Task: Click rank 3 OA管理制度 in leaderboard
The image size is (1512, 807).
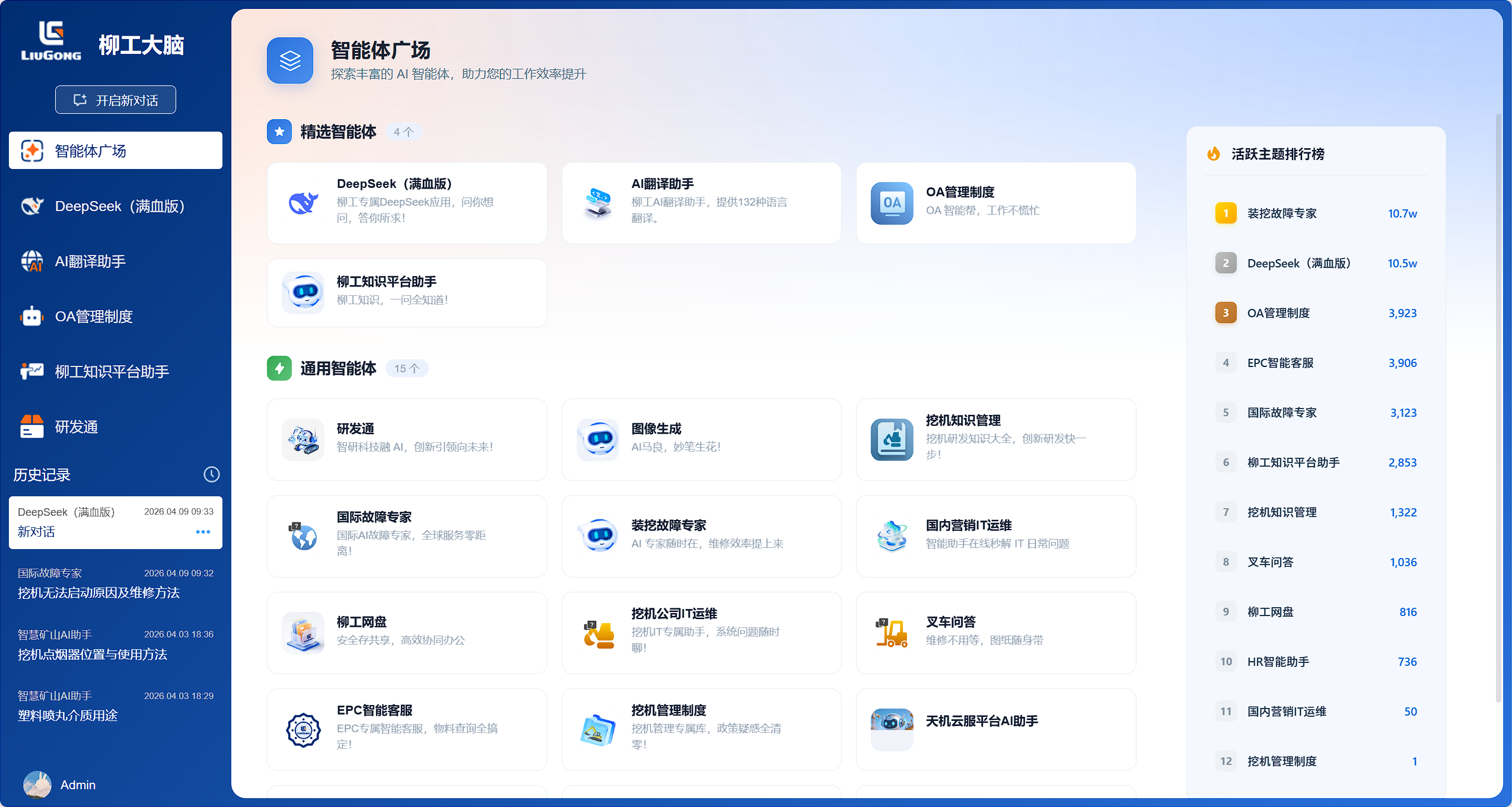Action: (1316, 313)
